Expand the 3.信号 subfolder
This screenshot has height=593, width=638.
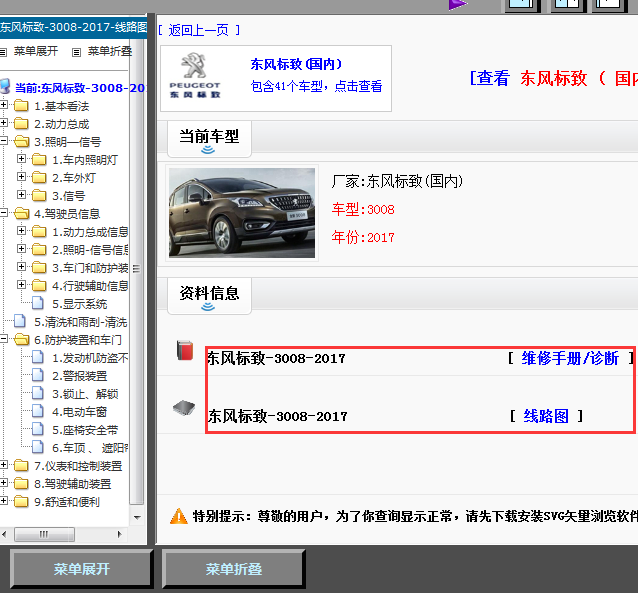point(22,195)
